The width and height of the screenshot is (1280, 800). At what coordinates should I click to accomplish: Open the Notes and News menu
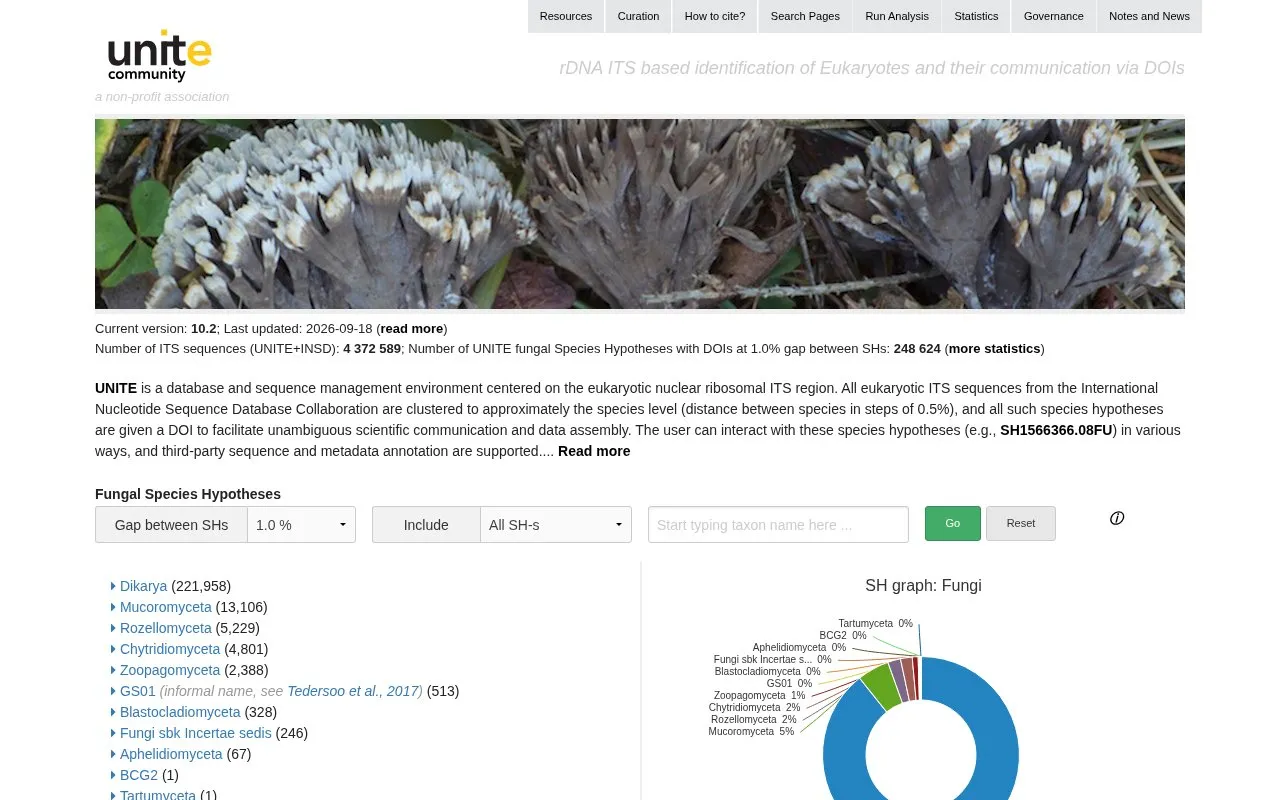pos(1149,16)
